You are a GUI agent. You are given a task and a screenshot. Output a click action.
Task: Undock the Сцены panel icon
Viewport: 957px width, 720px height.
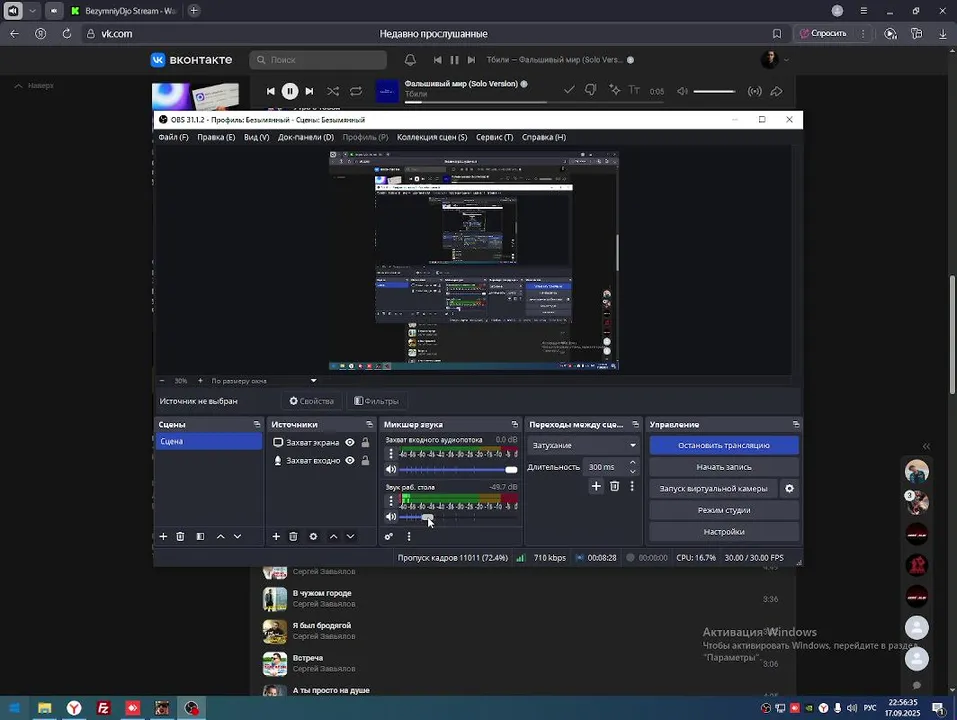click(257, 424)
